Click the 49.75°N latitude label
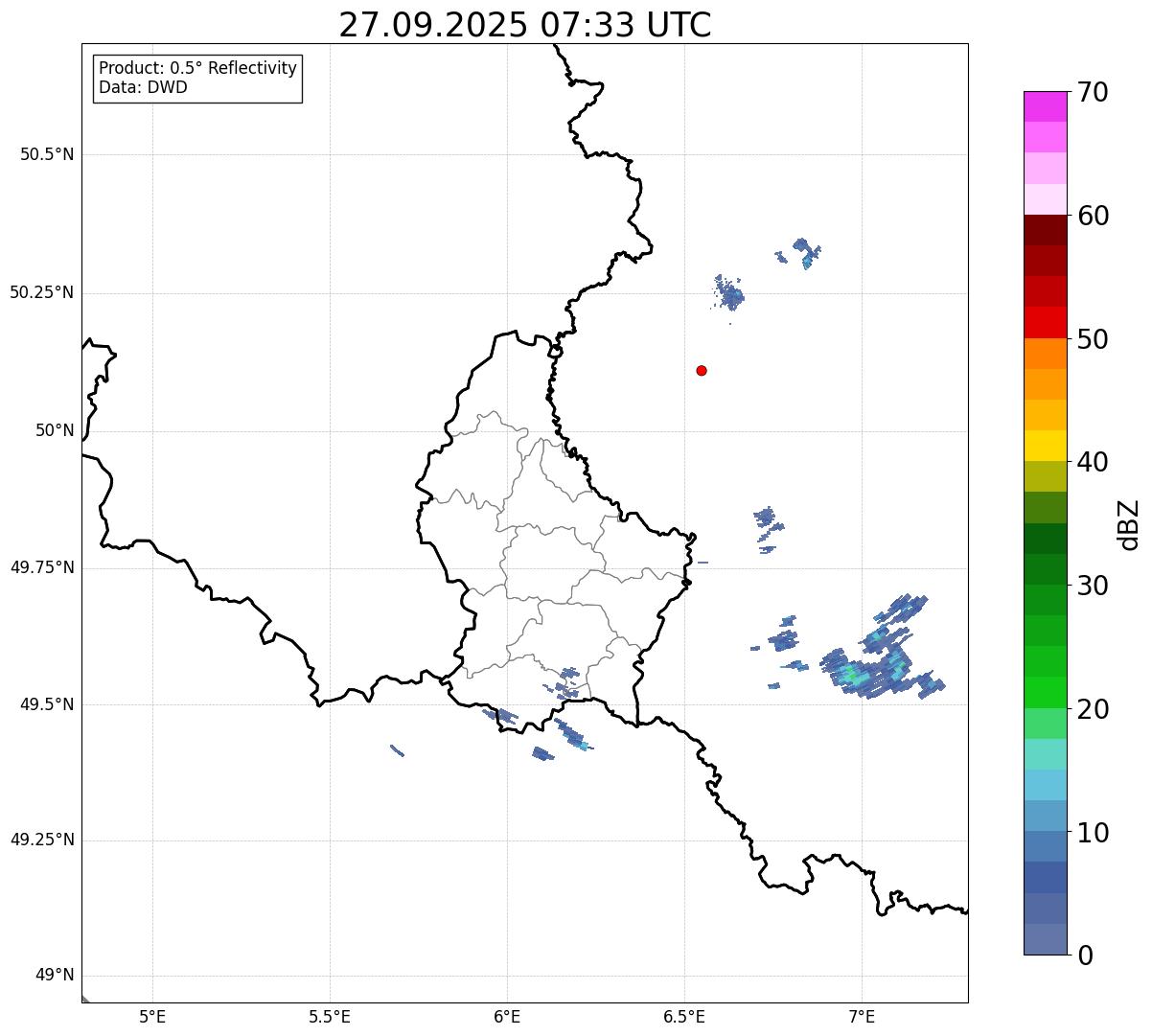The image size is (1152, 1036). [41, 567]
